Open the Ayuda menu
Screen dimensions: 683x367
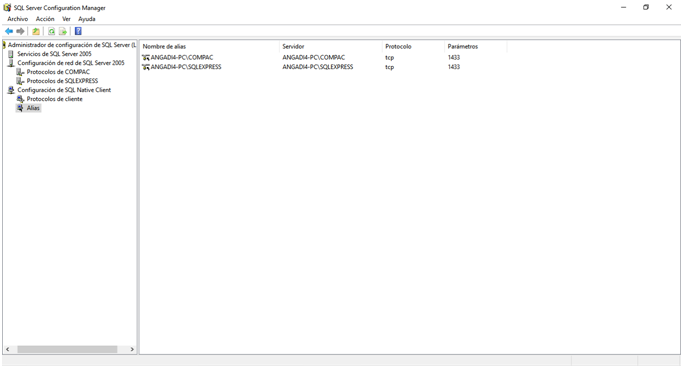[x=87, y=19]
